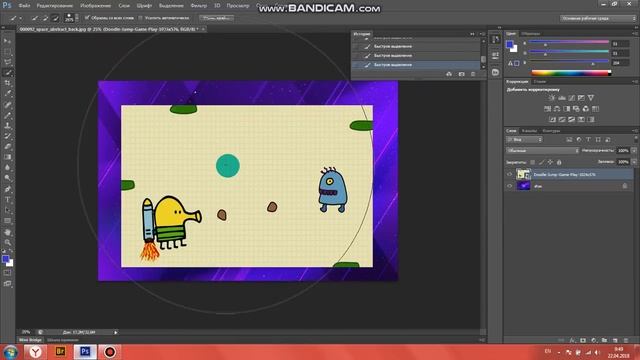Toggle pixel layer filter icon

(569, 140)
